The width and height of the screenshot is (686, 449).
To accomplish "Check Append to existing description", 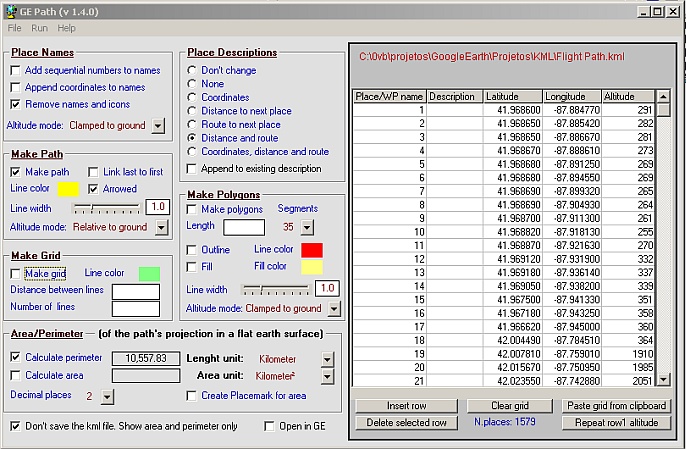I will coord(192,169).
